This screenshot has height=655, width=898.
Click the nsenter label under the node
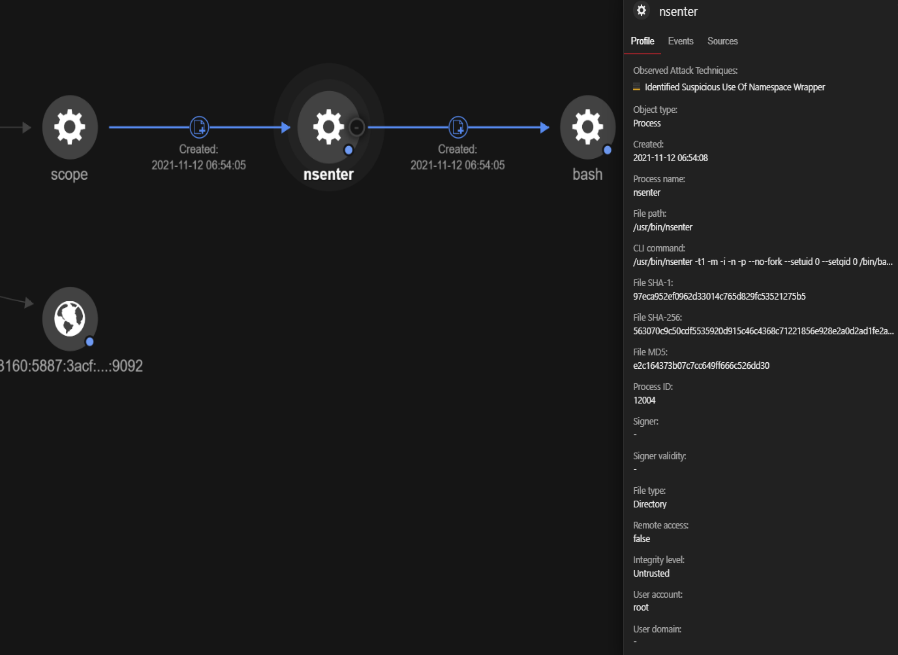tap(329, 174)
